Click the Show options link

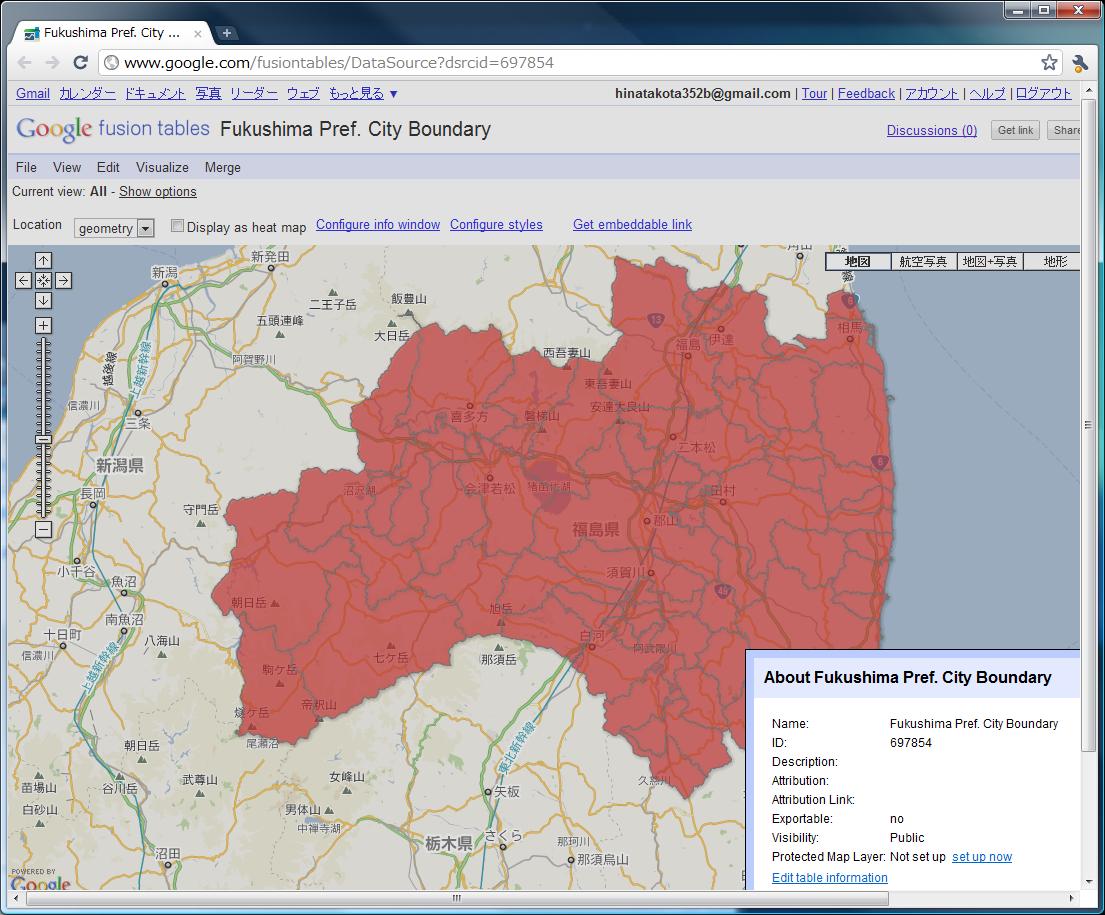[158, 192]
